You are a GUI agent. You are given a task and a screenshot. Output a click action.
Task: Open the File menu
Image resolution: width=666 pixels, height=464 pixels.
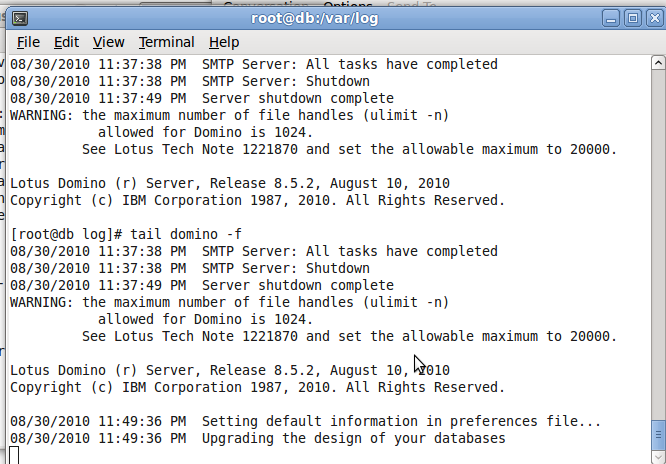[x=28, y=42]
